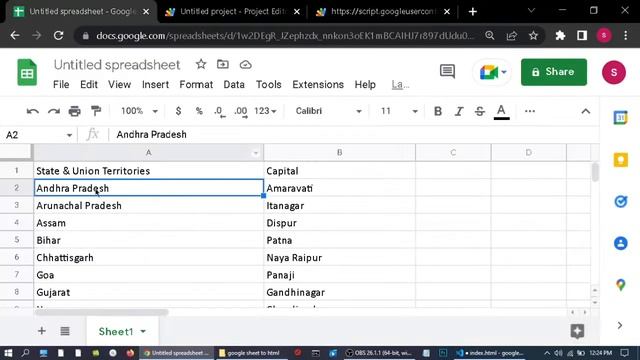Select column B header
The width and height of the screenshot is (640, 360).
tap(339, 153)
